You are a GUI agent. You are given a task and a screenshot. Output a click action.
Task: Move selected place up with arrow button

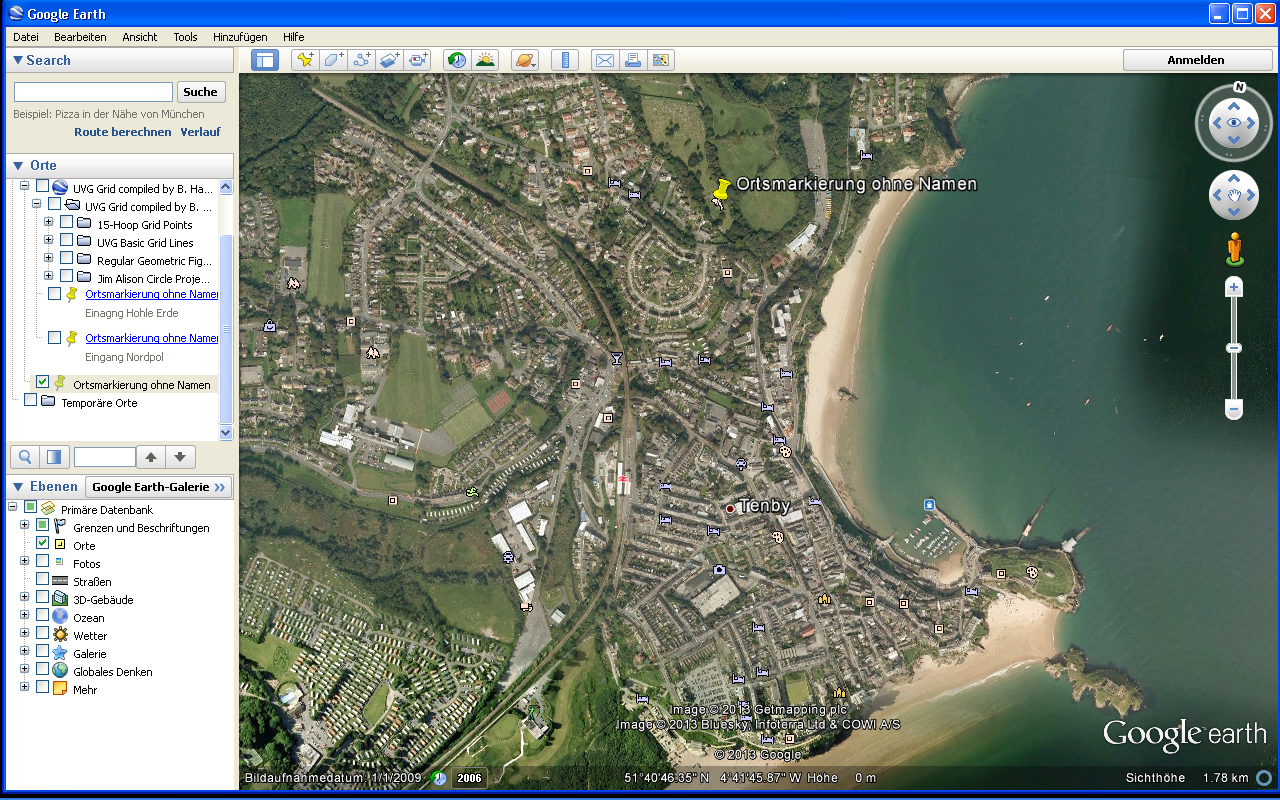pos(151,457)
